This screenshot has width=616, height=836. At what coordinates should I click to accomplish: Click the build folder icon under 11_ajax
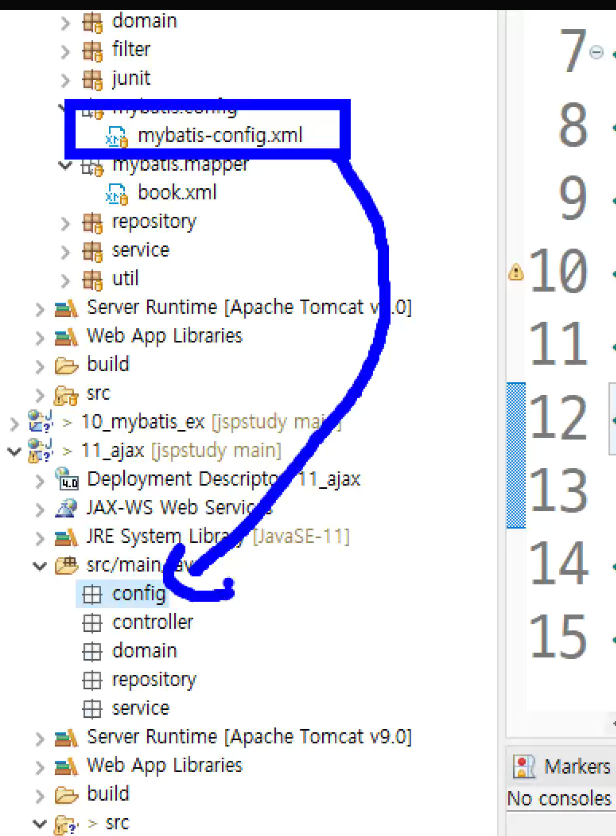pyautogui.click(x=66, y=795)
